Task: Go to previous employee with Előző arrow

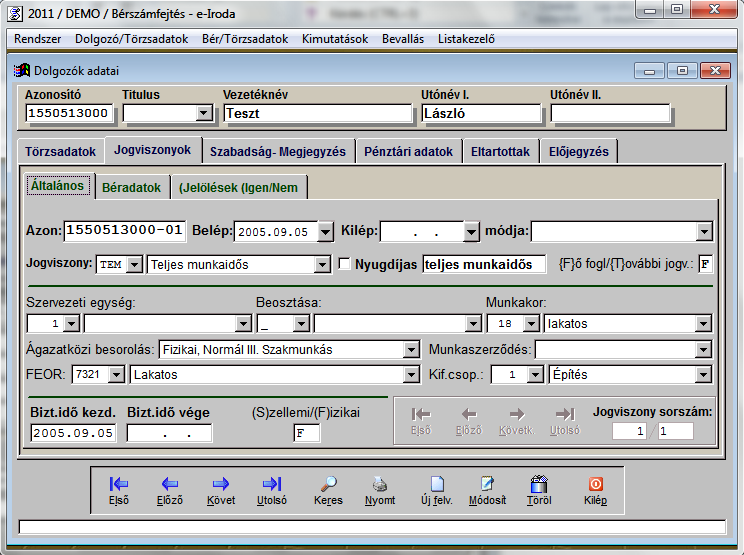Action: (169, 487)
